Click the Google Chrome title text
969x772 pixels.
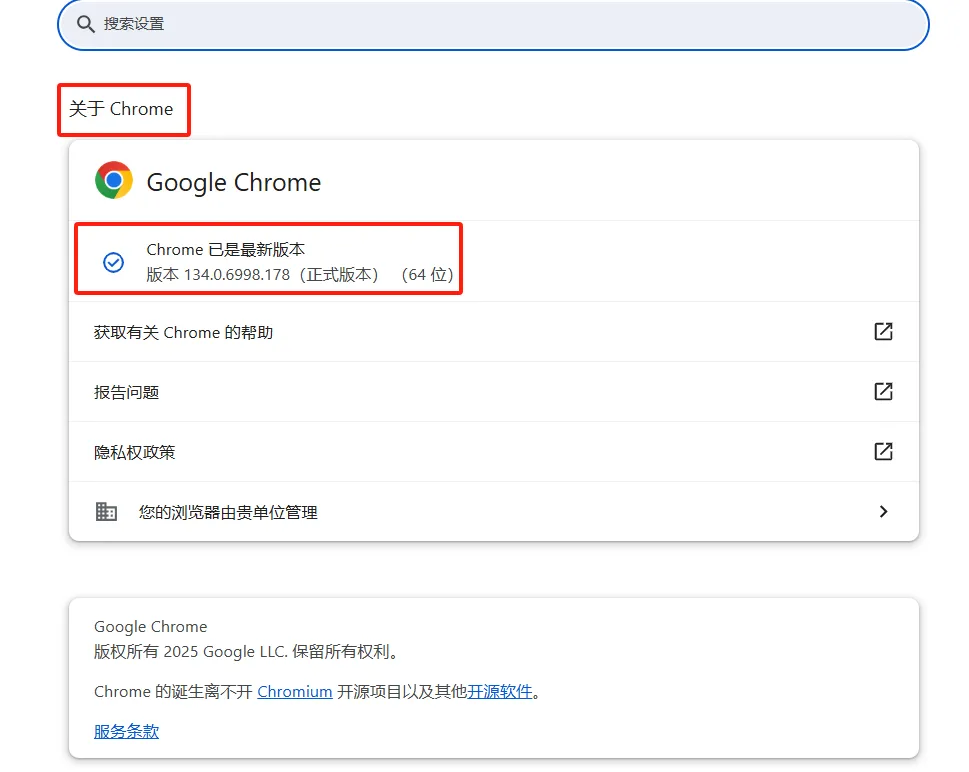point(234,182)
